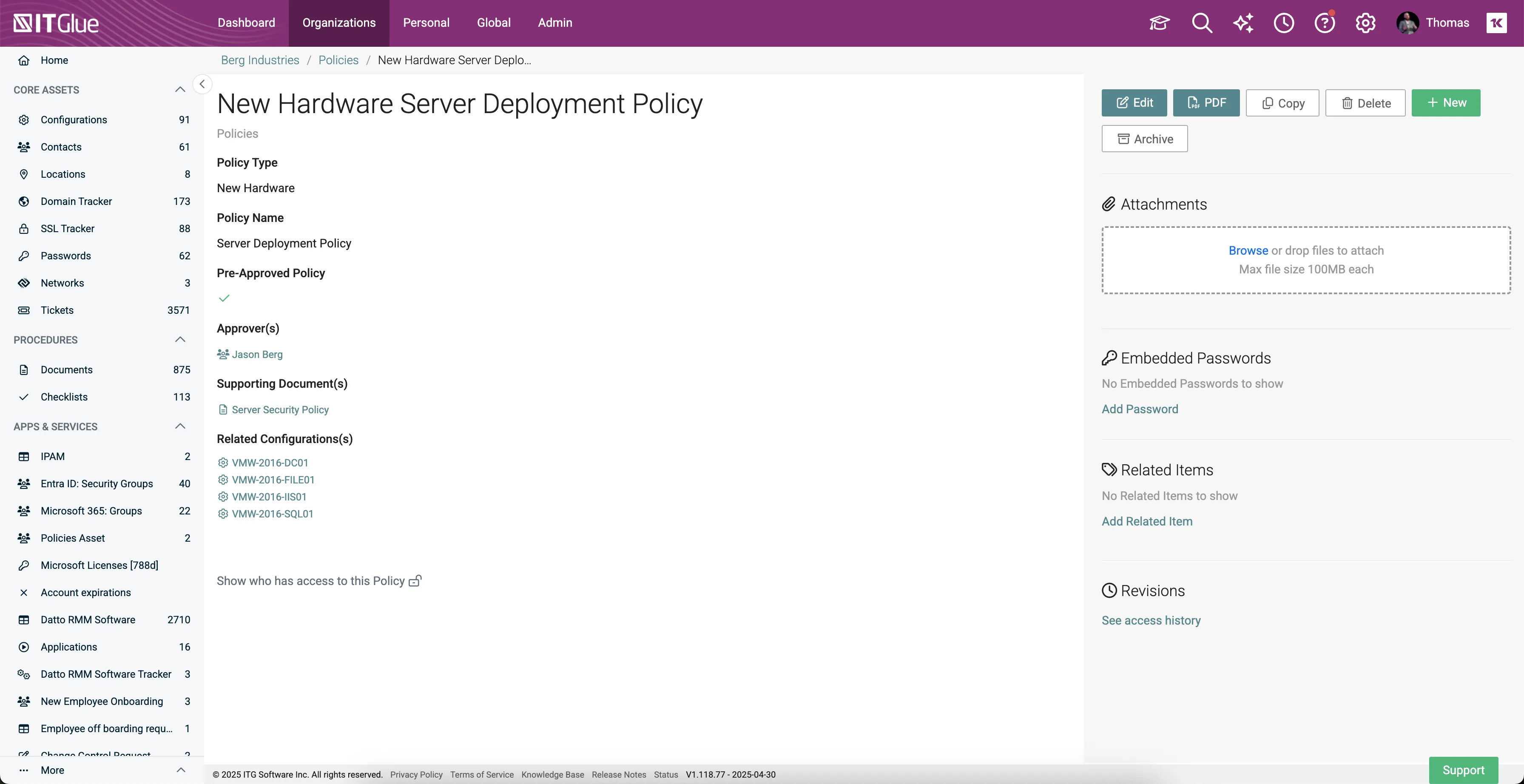Click Browse in attachments drop area
The height and width of the screenshot is (784, 1524).
1248,250
